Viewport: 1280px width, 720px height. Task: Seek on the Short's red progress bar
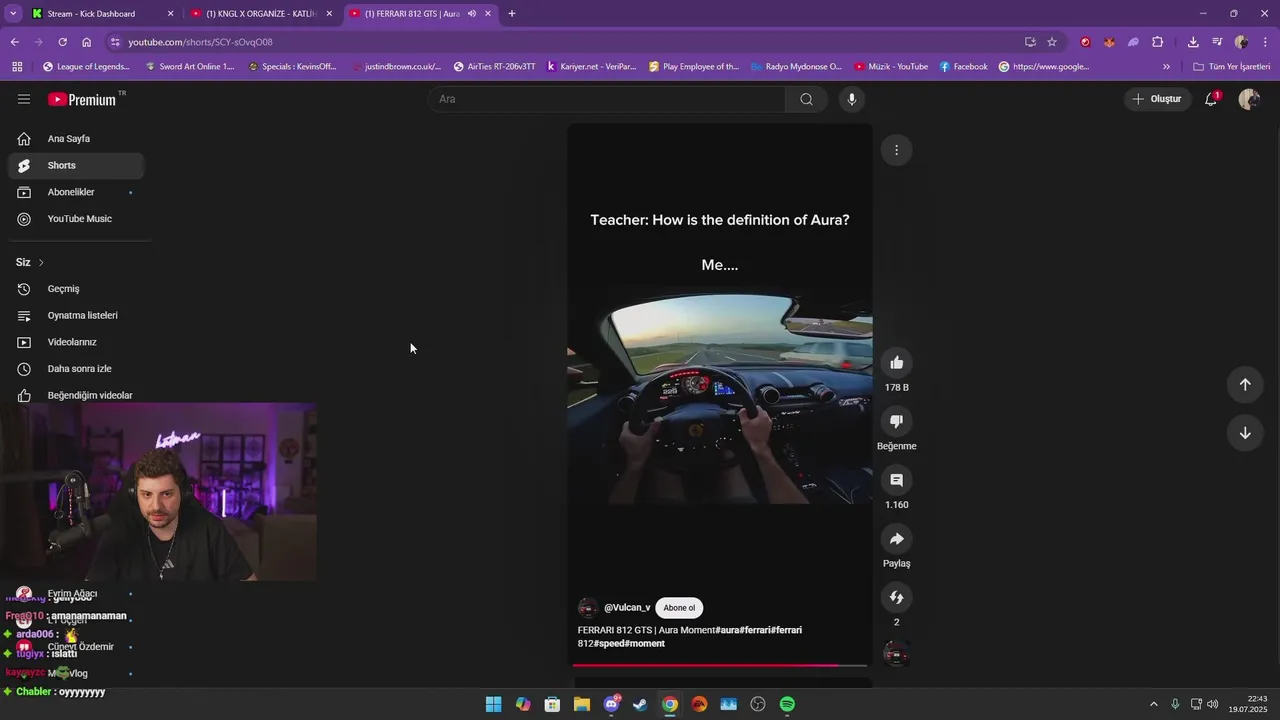click(720, 665)
